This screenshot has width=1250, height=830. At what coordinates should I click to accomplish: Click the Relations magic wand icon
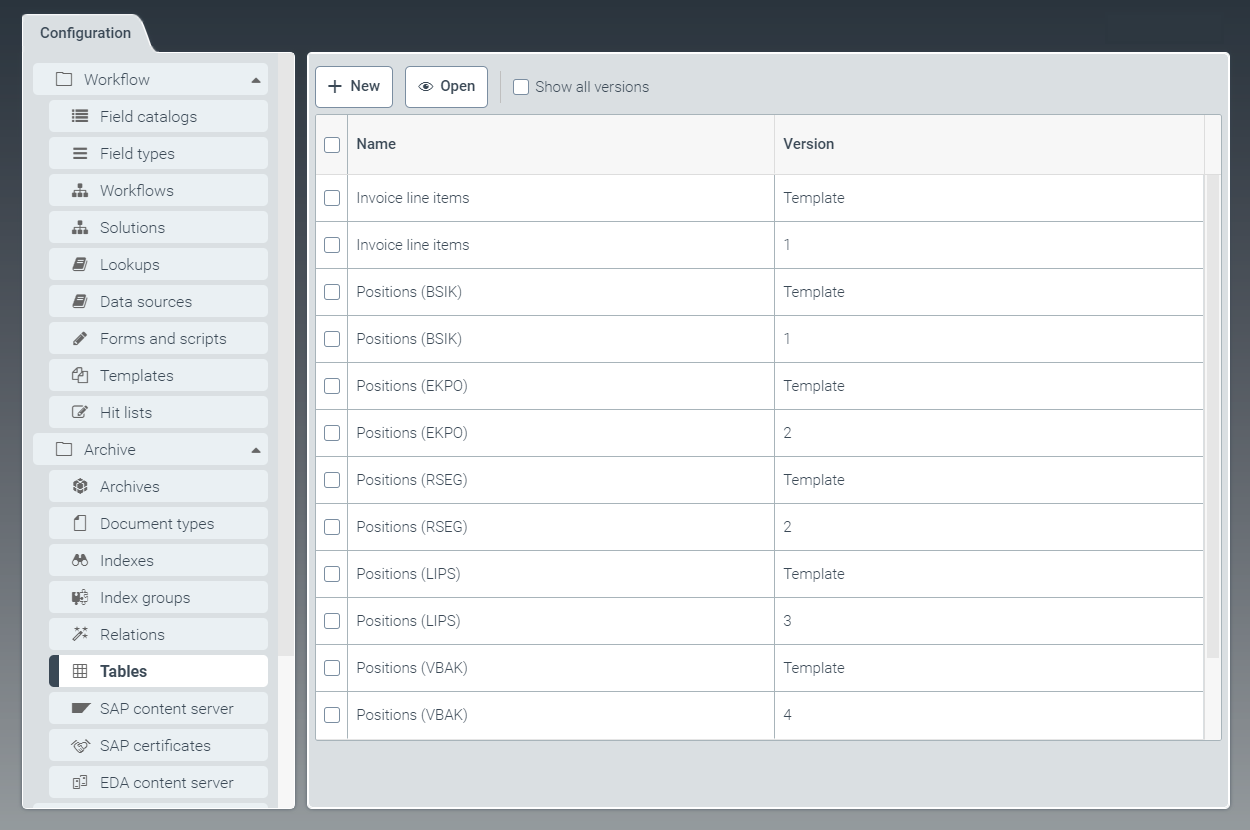pyautogui.click(x=80, y=635)
